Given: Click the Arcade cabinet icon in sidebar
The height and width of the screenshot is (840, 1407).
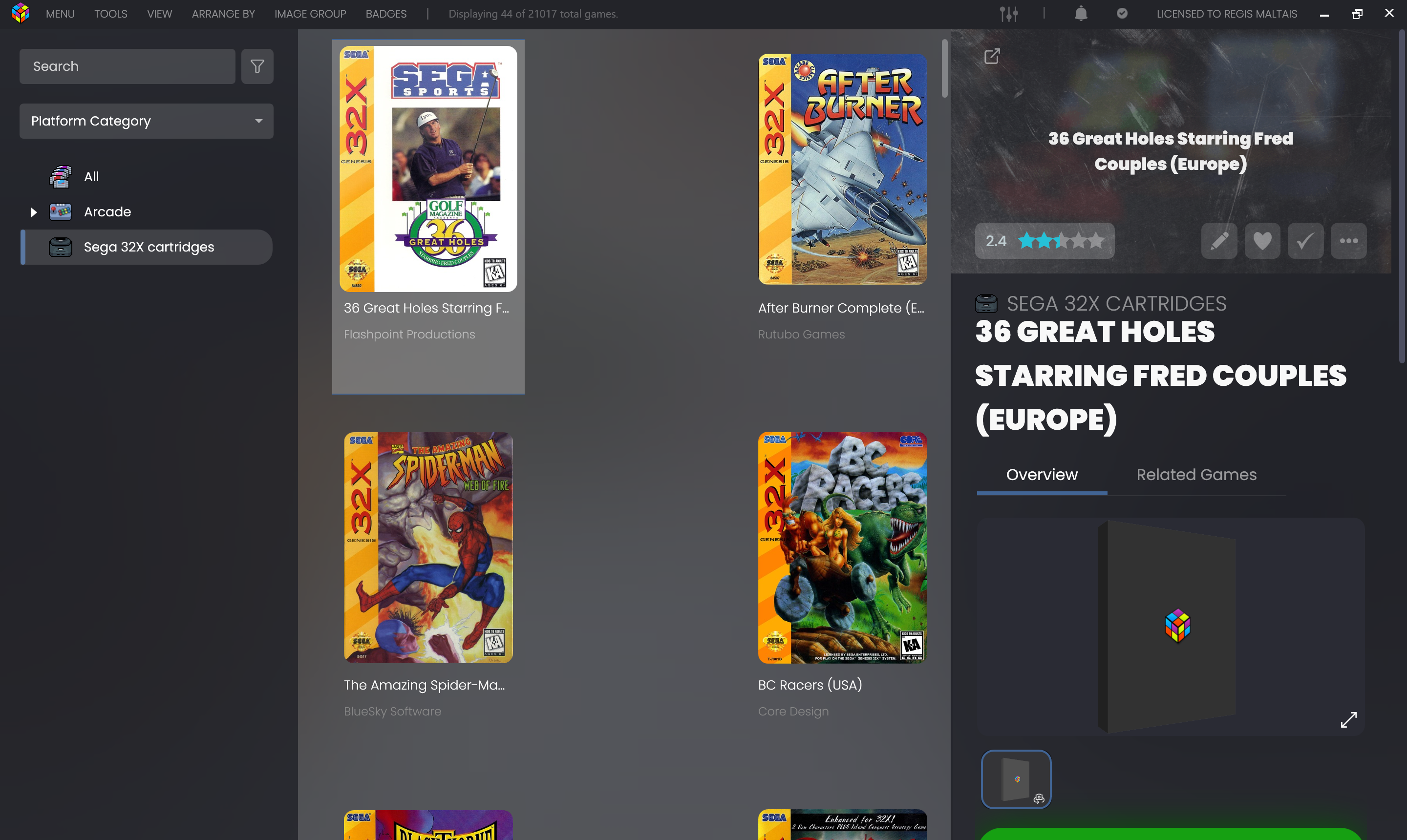Looking at the screenshot, I should (60, 211).
